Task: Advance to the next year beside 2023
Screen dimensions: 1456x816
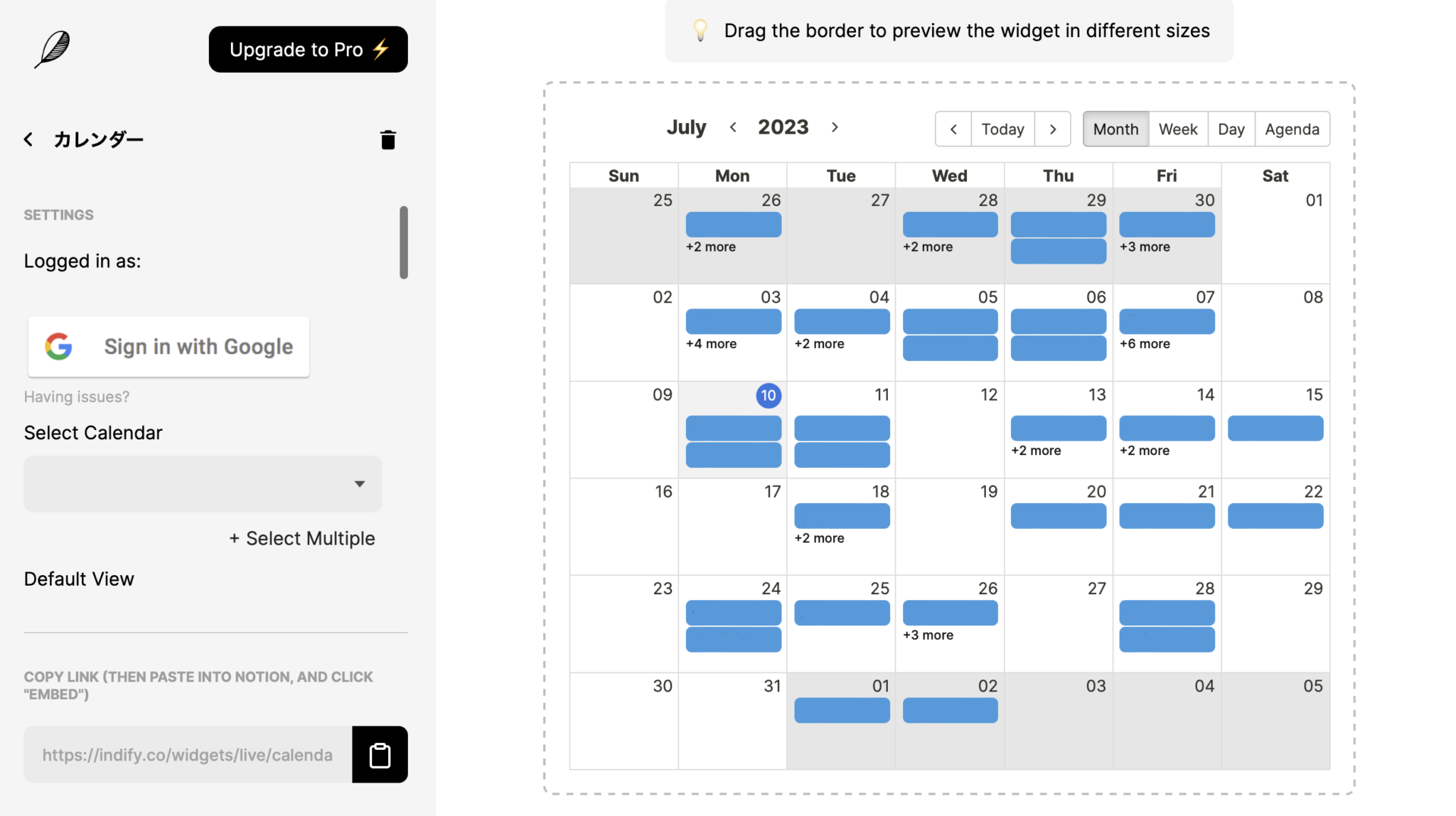Action: [x=835, y=127]
